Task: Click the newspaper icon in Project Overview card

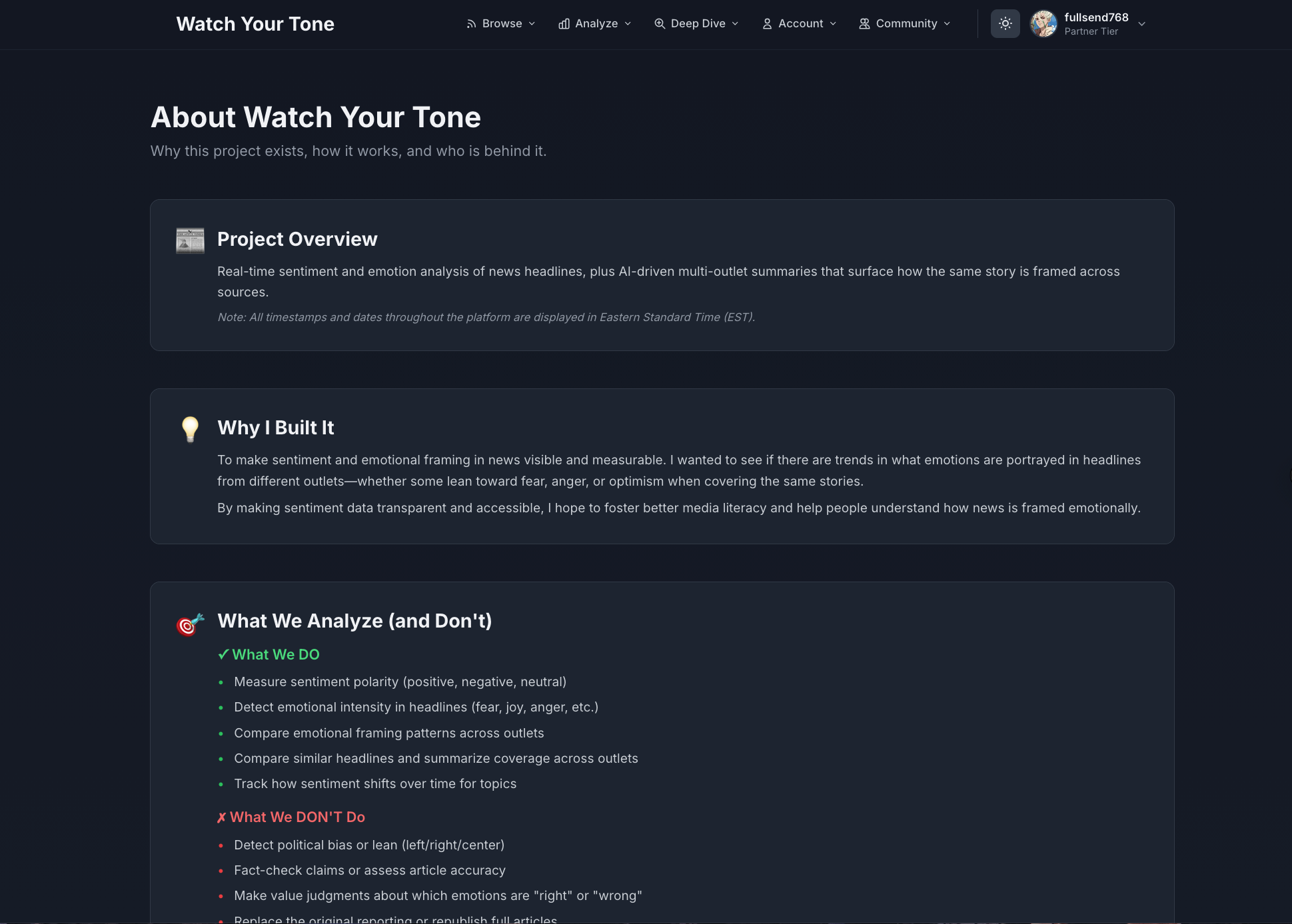Action: pos(190,240)
